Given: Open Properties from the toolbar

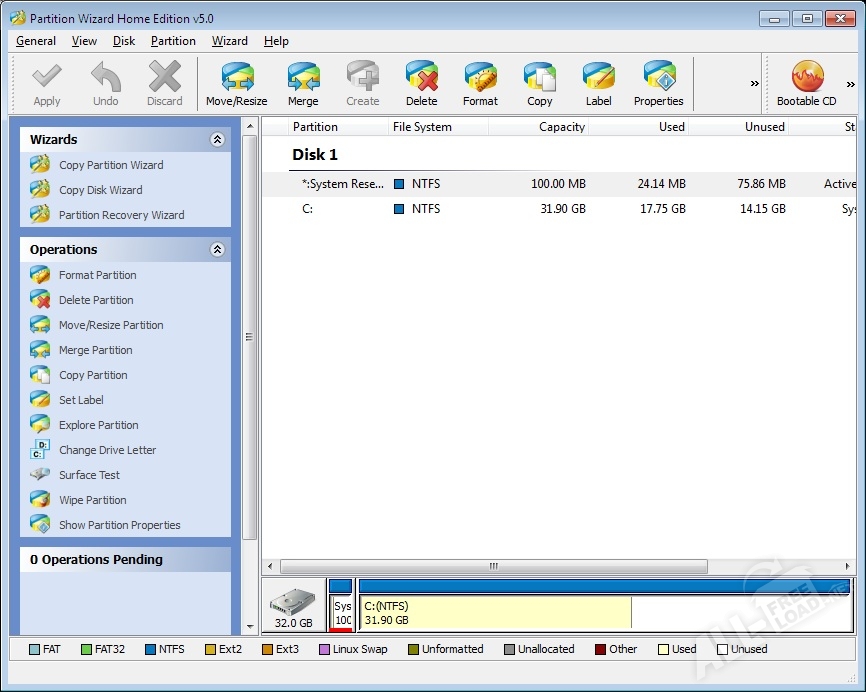Looking at the screenshot, I should (658, 78).
